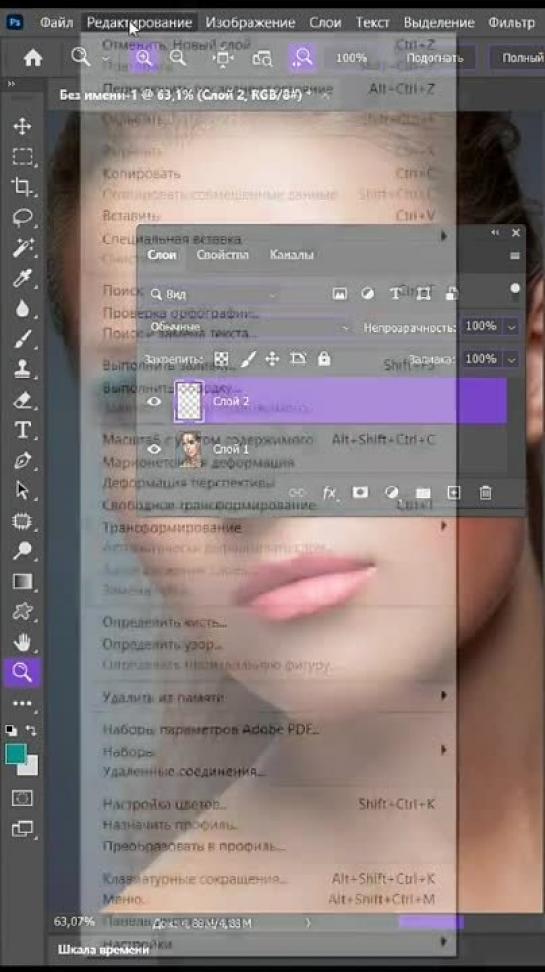This screenshot has height=972, width=545.
Task: Hide layer Слой 2 via eye icon
Action: click(x=154, y=402)
